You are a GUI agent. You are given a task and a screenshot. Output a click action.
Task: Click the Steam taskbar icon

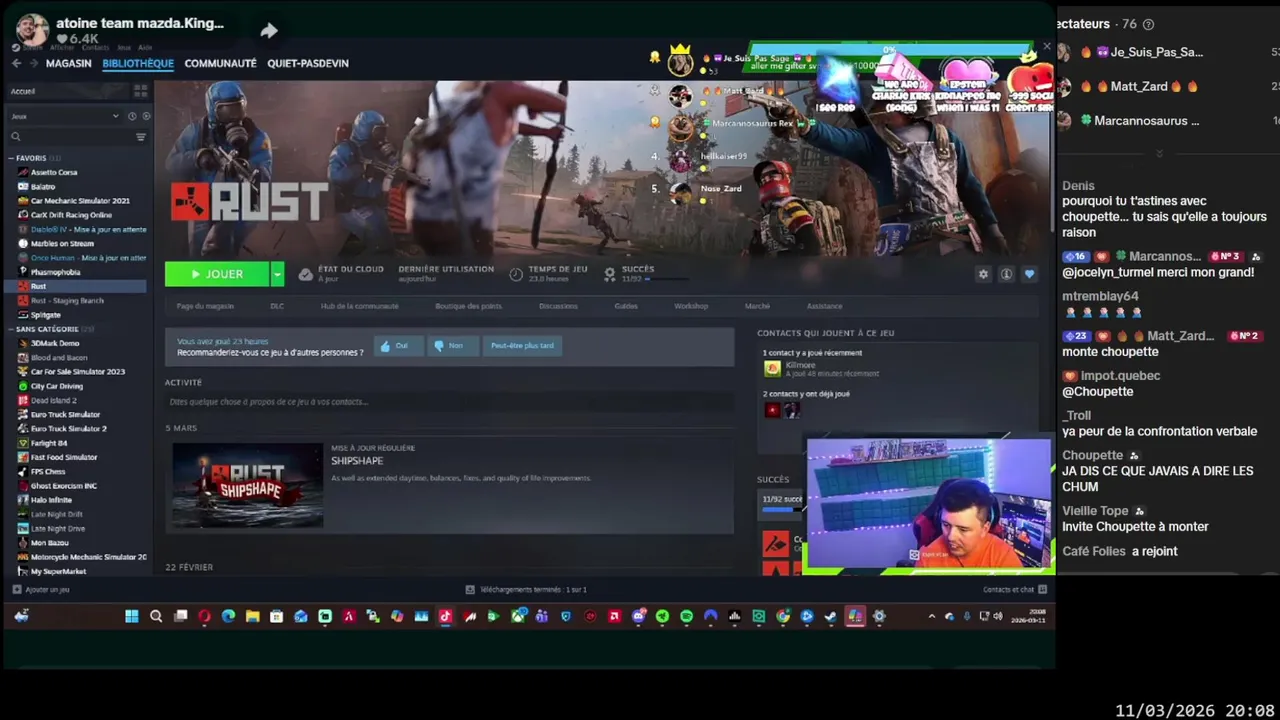click(830, 617)
